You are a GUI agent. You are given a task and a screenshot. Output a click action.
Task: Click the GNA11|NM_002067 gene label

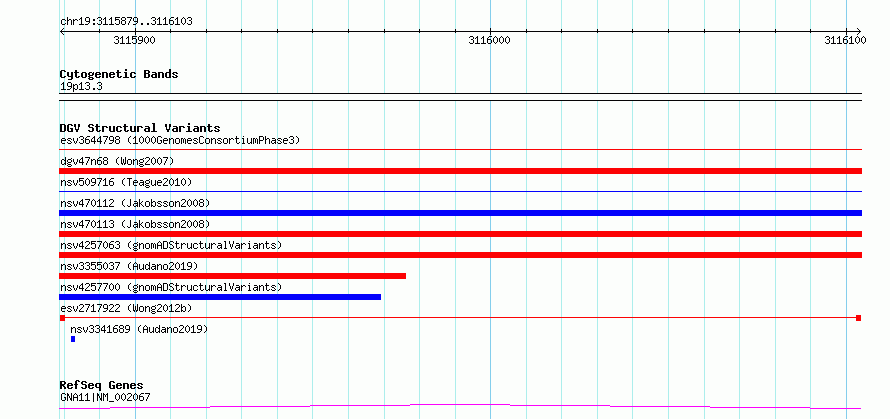pyautogui.click(x=105, y=397)
